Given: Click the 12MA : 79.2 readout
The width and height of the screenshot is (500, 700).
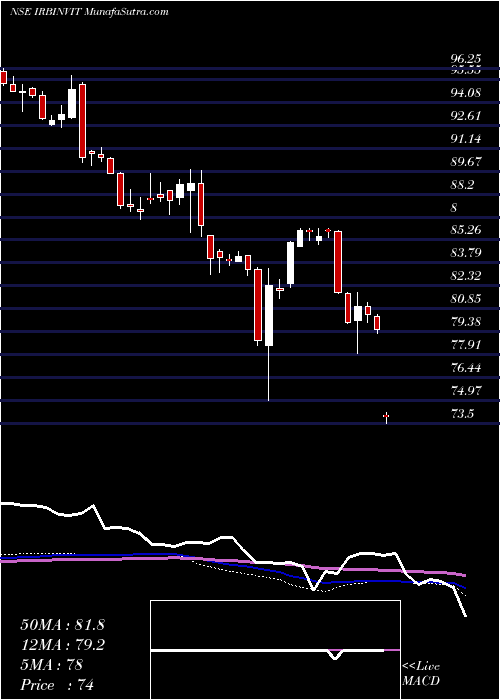Looking at the screenshot, I should 62,645.
